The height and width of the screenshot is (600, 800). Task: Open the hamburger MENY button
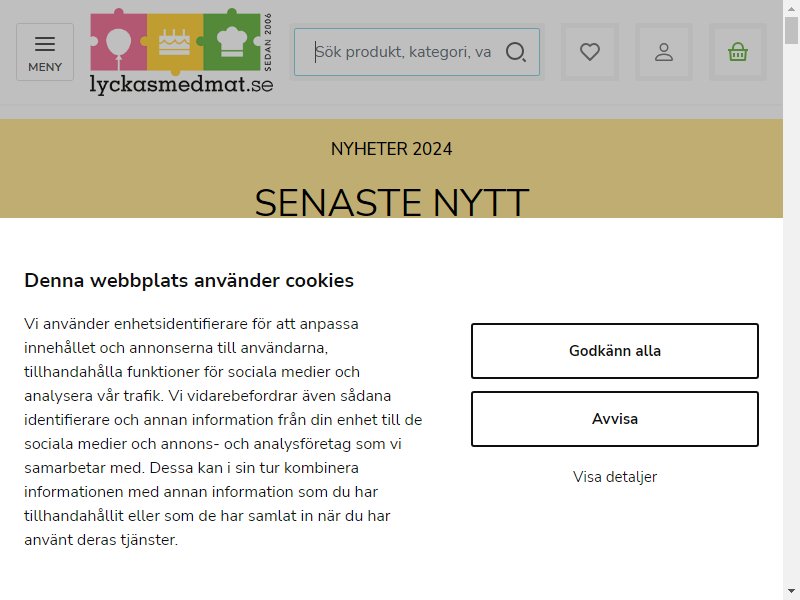point(45,52)
